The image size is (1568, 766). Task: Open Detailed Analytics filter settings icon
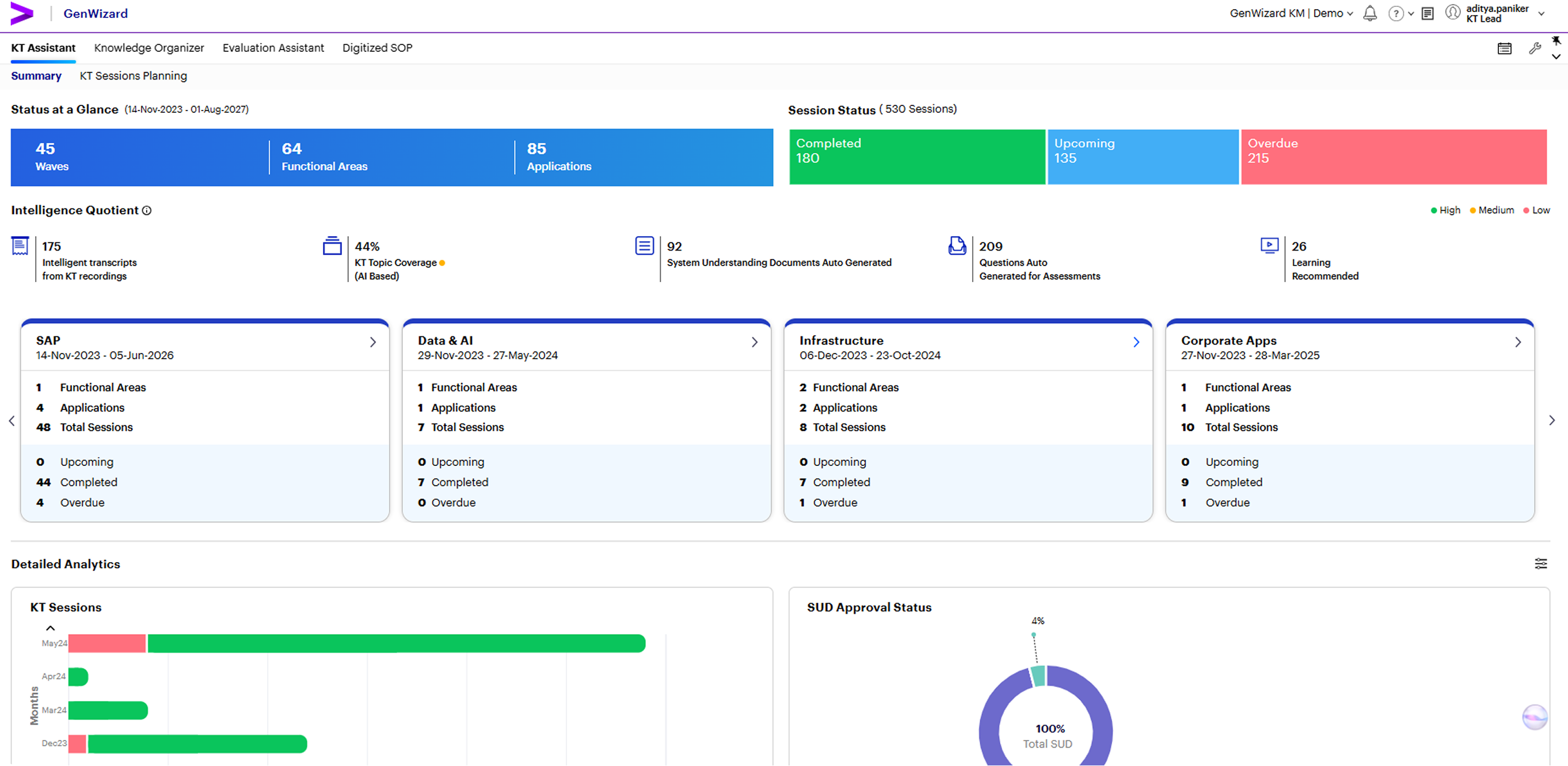[1540, 564]
